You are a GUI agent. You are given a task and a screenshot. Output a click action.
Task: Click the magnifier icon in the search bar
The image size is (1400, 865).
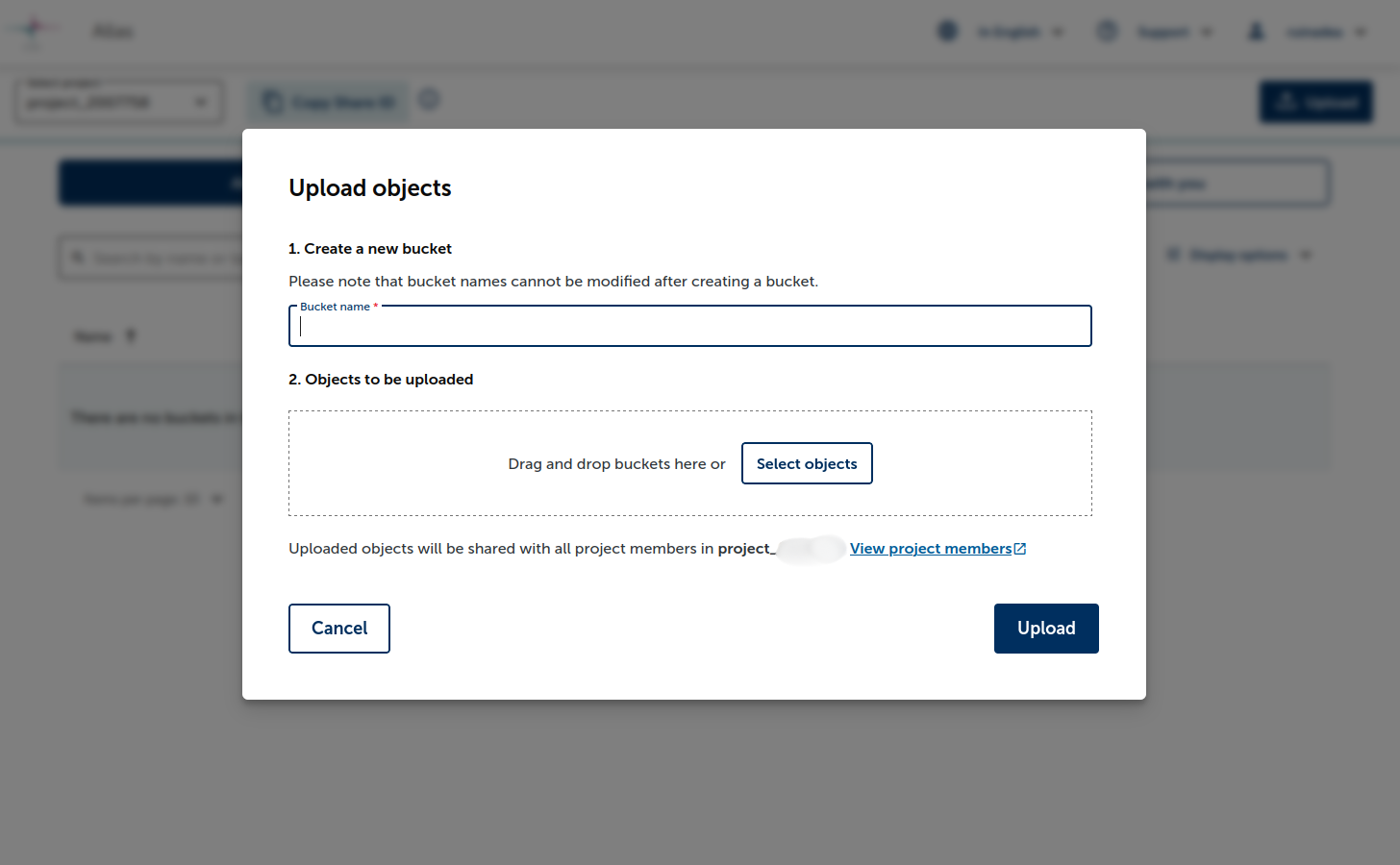pyautogui.click(x=79, y=258)
